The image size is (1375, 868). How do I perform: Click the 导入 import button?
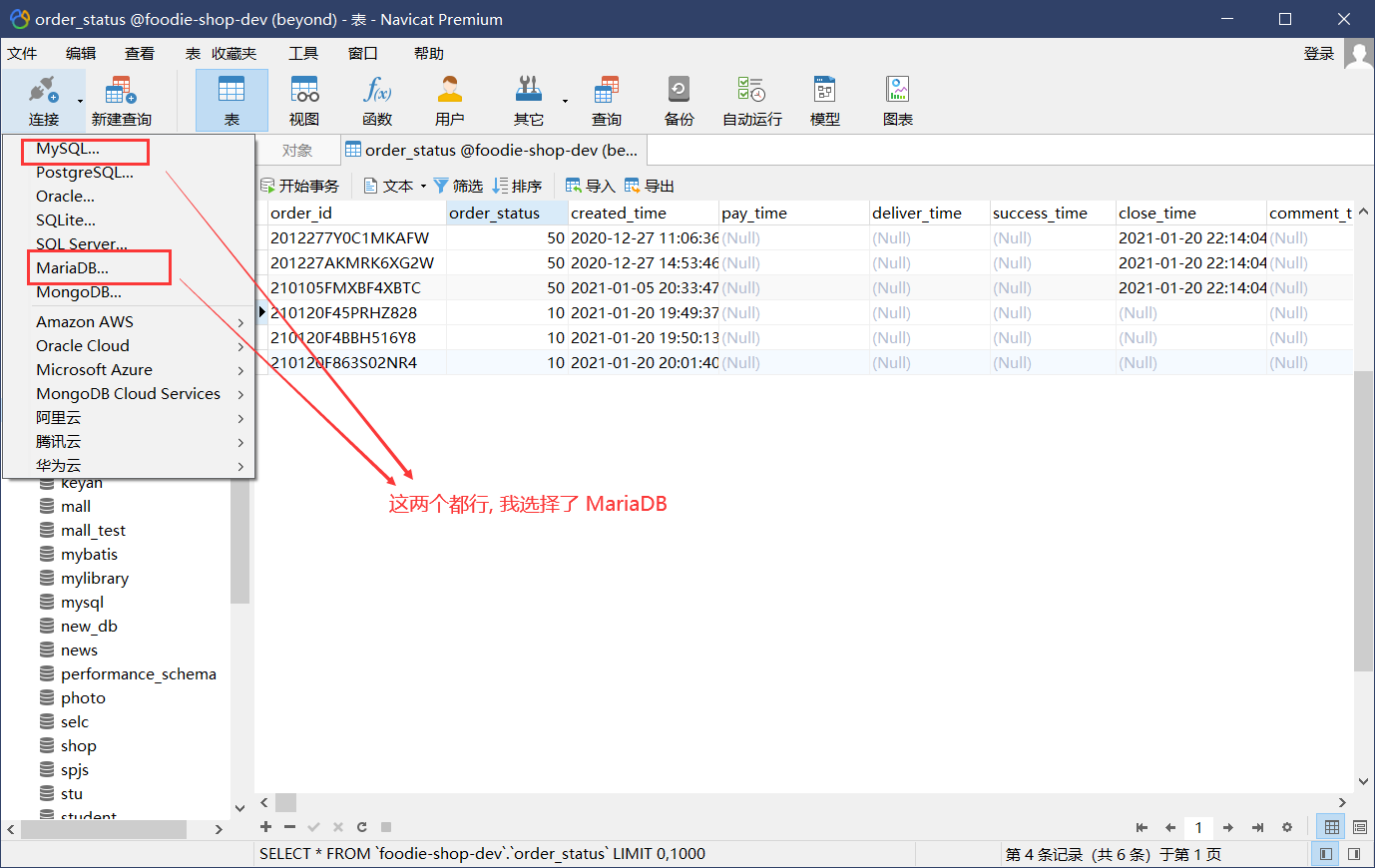[x=591, y=187]
